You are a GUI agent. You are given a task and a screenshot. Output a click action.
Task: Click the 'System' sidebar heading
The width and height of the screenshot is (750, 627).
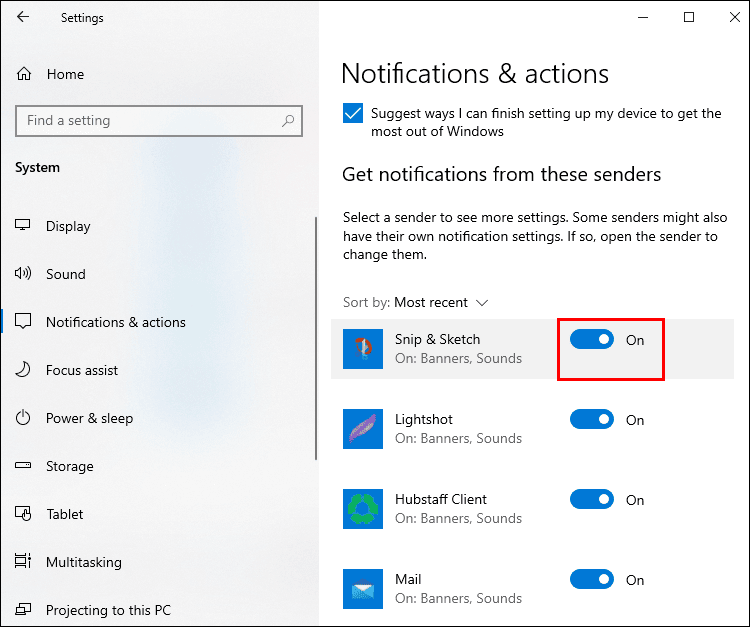[37, 167]
